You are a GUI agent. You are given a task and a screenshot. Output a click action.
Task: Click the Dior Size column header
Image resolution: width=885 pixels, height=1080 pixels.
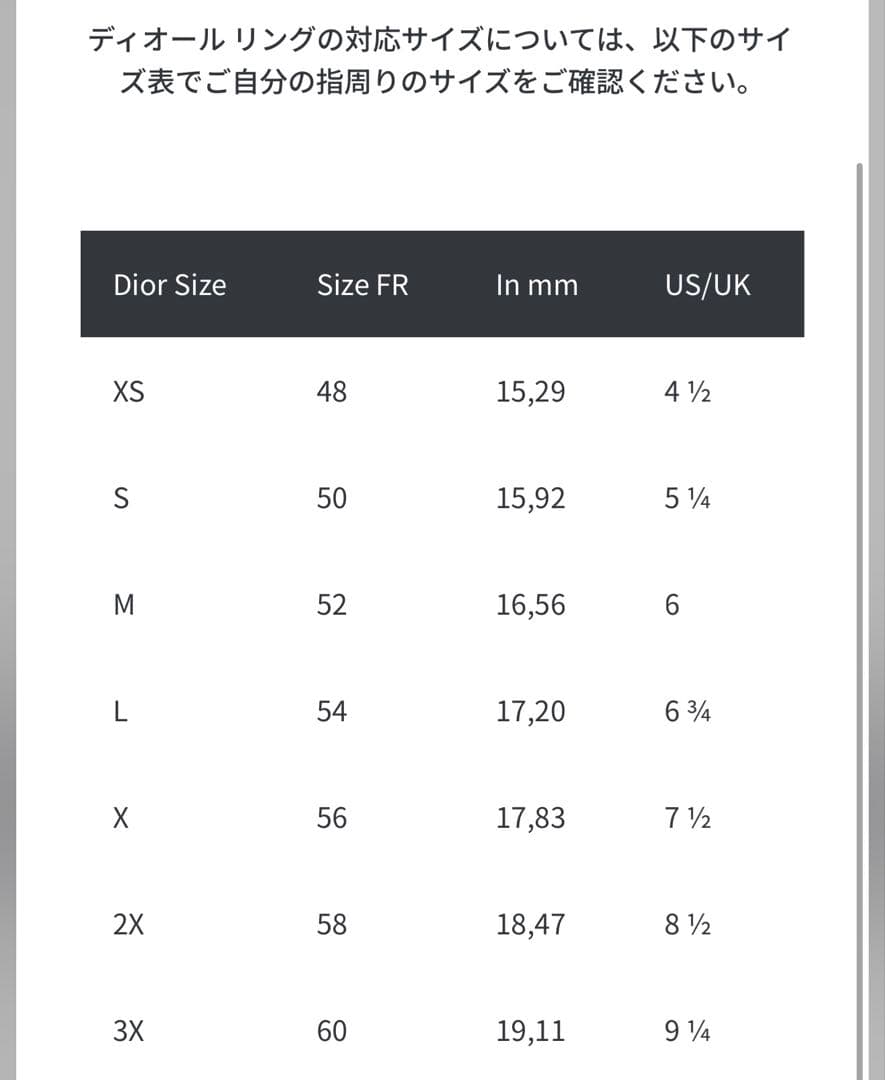click(x=170, y=285)
